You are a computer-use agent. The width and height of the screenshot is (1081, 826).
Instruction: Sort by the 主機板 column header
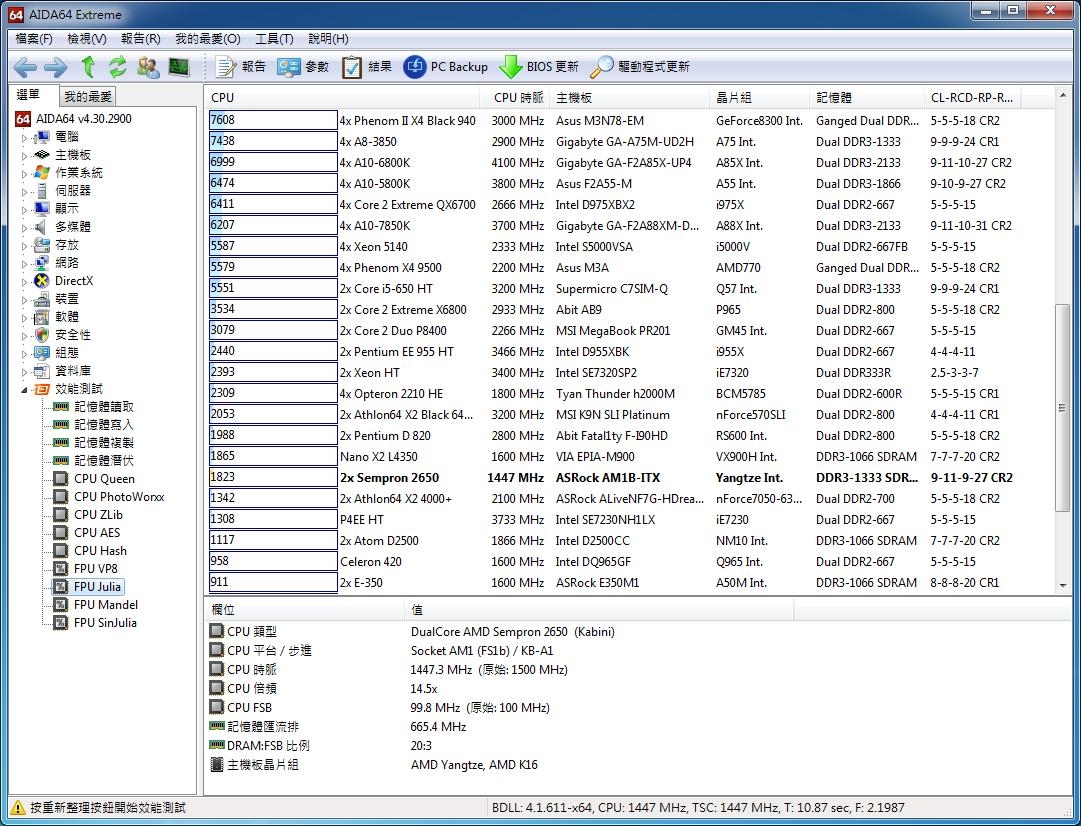click(630, 98)
